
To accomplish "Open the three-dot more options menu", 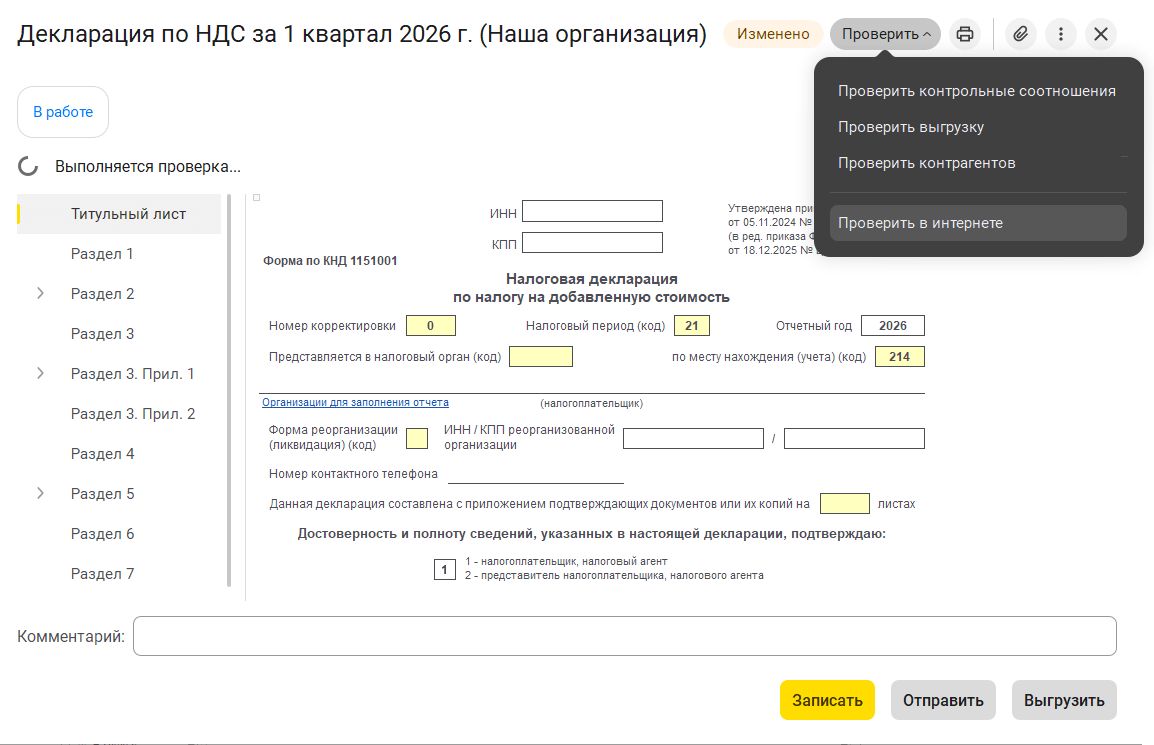I will tap(1060, 34).
